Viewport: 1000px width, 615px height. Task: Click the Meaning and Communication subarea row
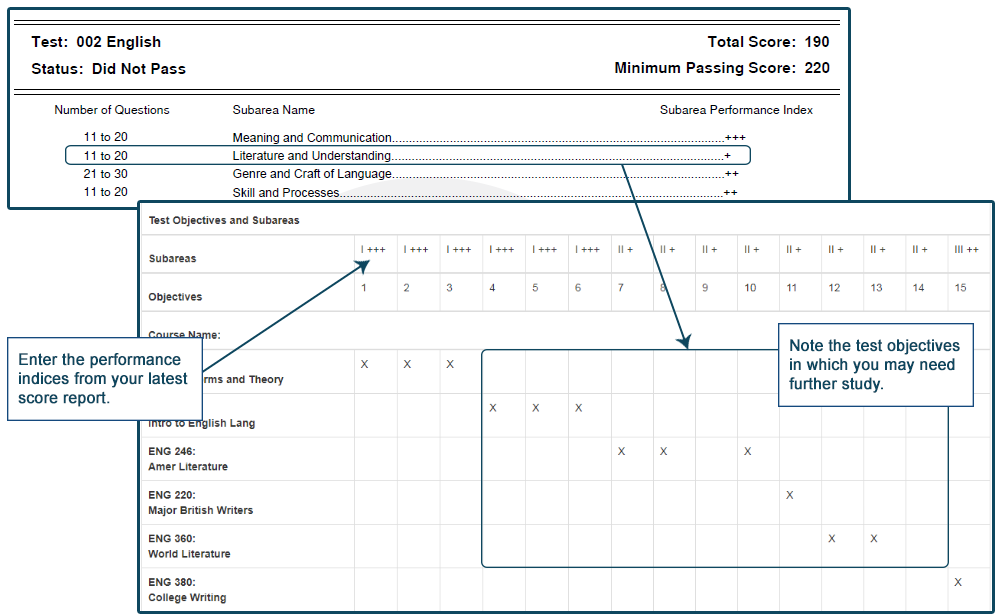point(312,138)
